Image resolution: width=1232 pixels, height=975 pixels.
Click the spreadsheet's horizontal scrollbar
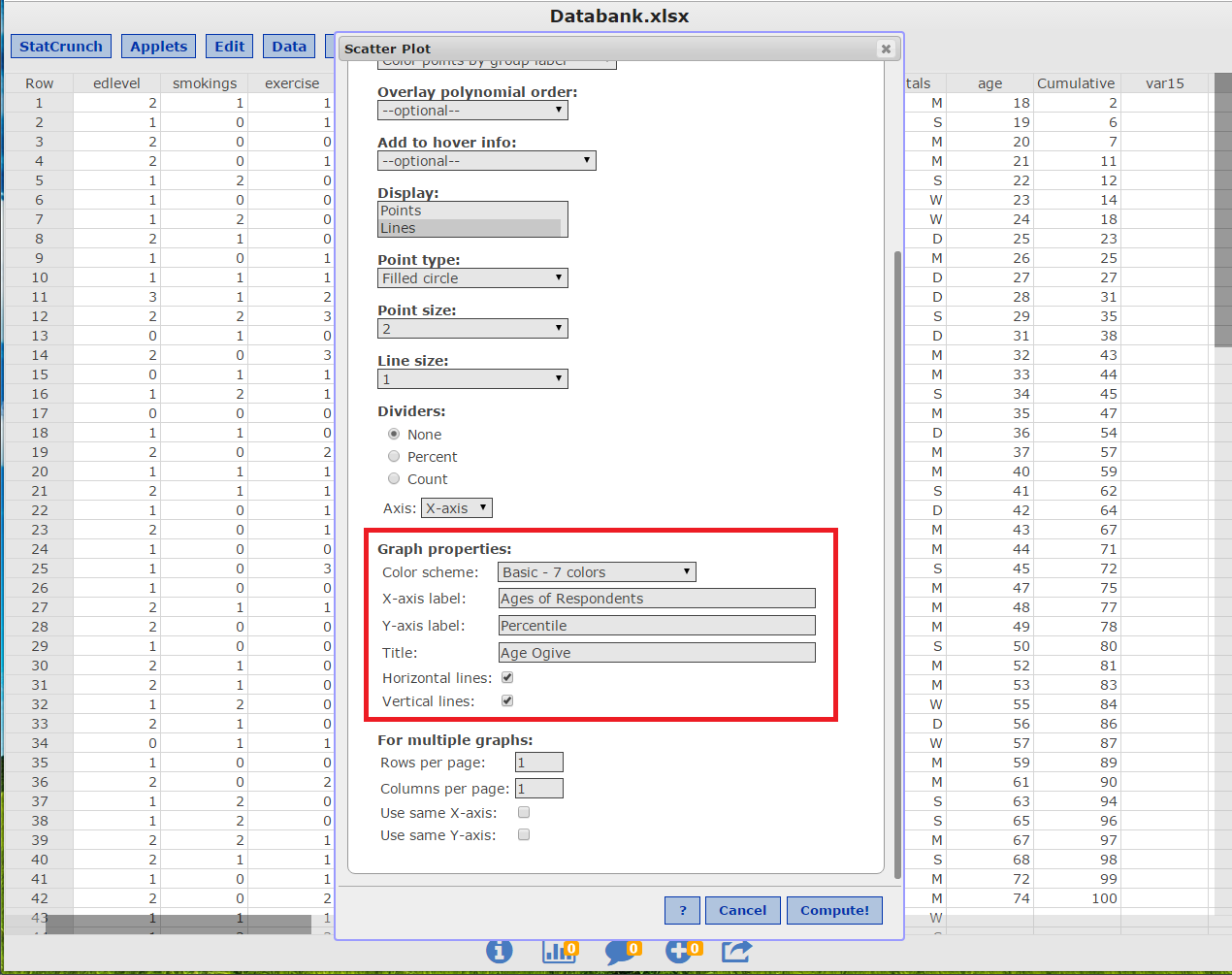(x=178, y=925)
